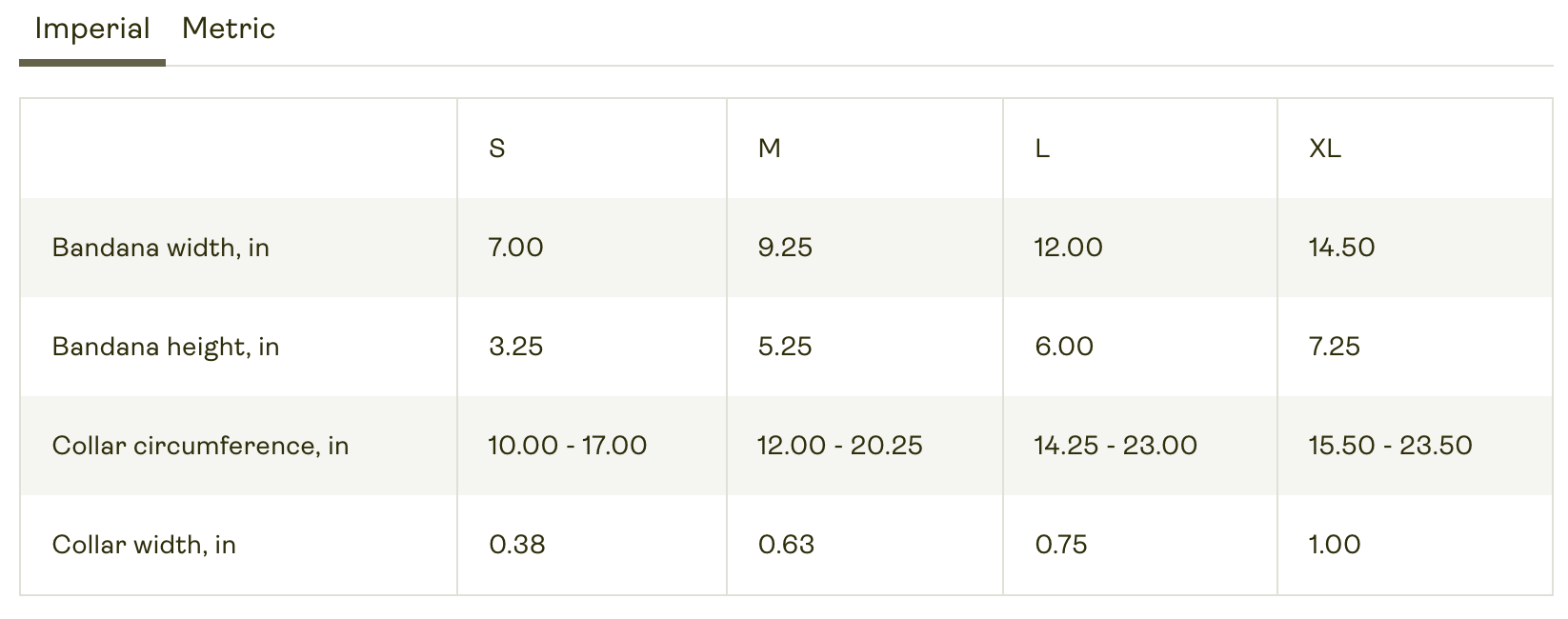Click the 3.25 bandana height cell
Screen dimensions: 1568x619
pyautogui.click(x=515, y=347)
